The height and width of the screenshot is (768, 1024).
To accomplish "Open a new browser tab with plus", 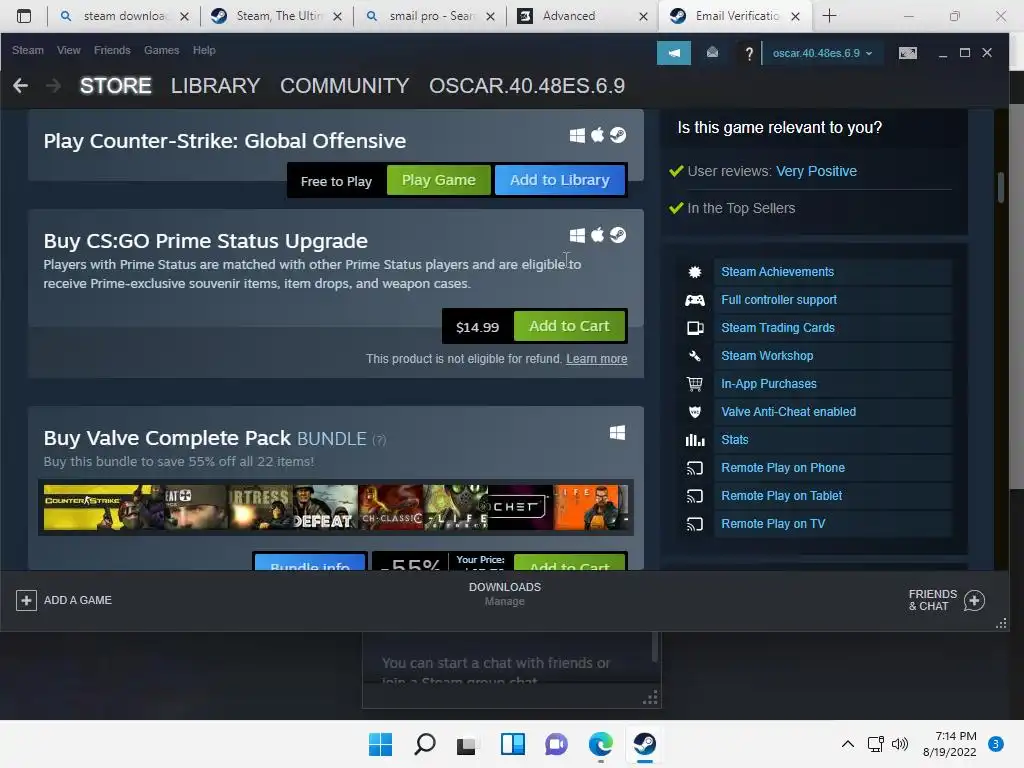I will click(829, 16).
